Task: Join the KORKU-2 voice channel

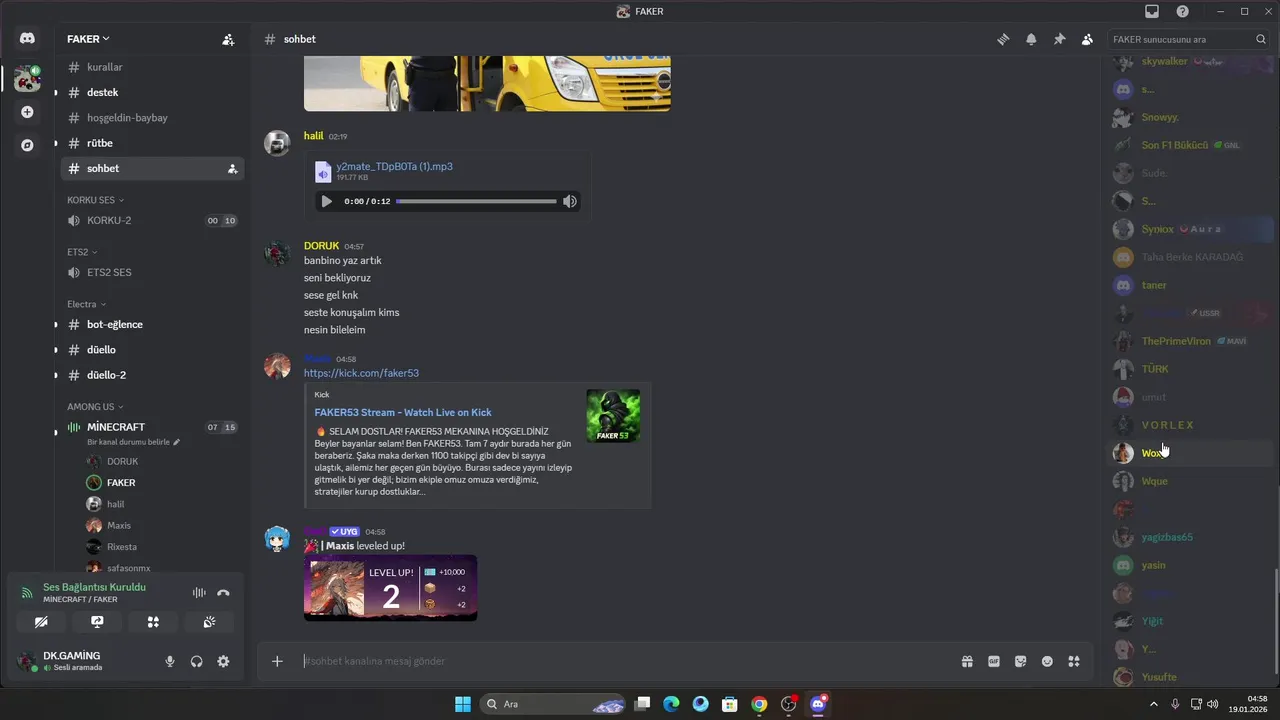Action: click(152, 220)
